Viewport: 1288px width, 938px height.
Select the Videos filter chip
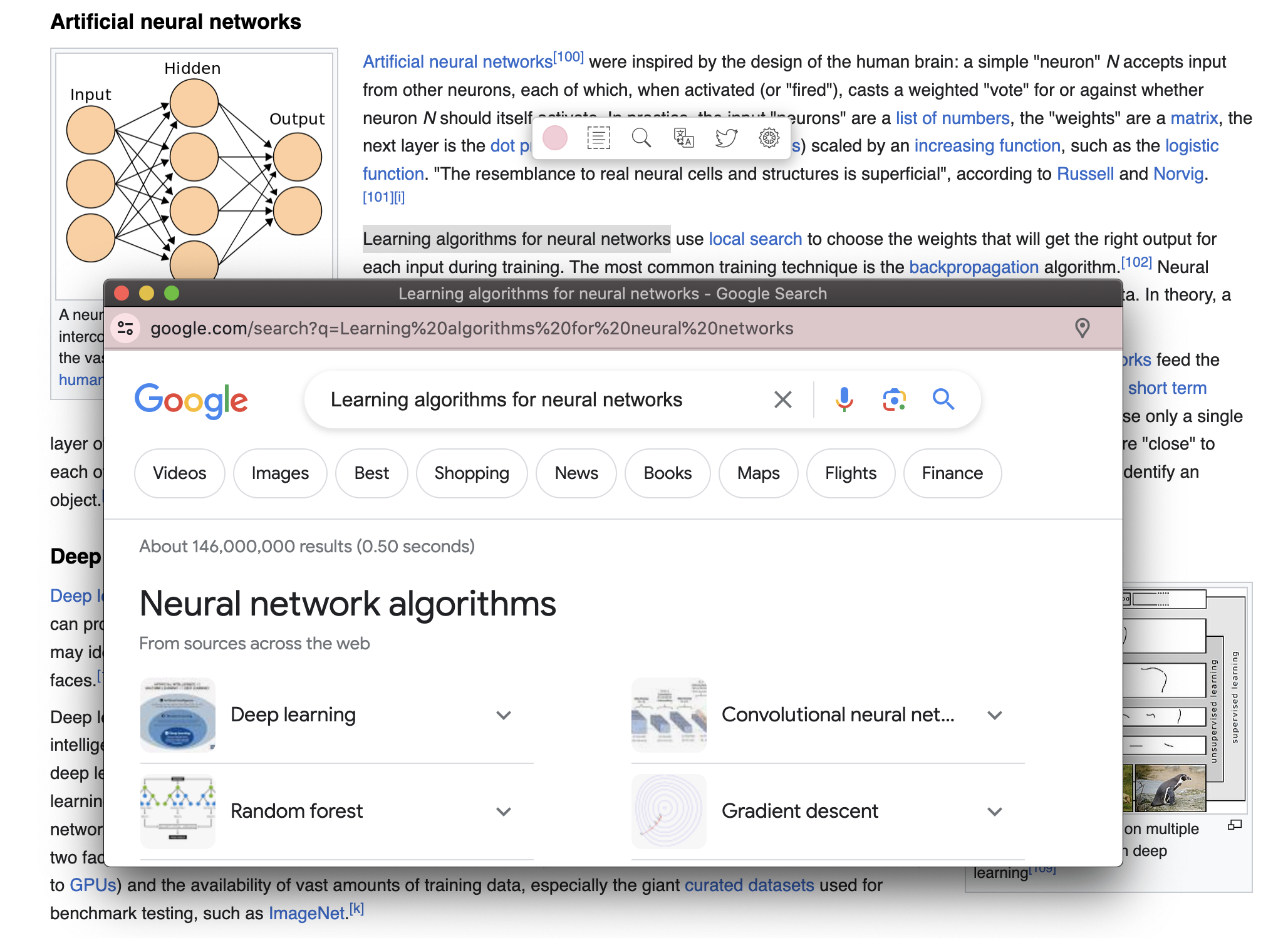point(179,473)
